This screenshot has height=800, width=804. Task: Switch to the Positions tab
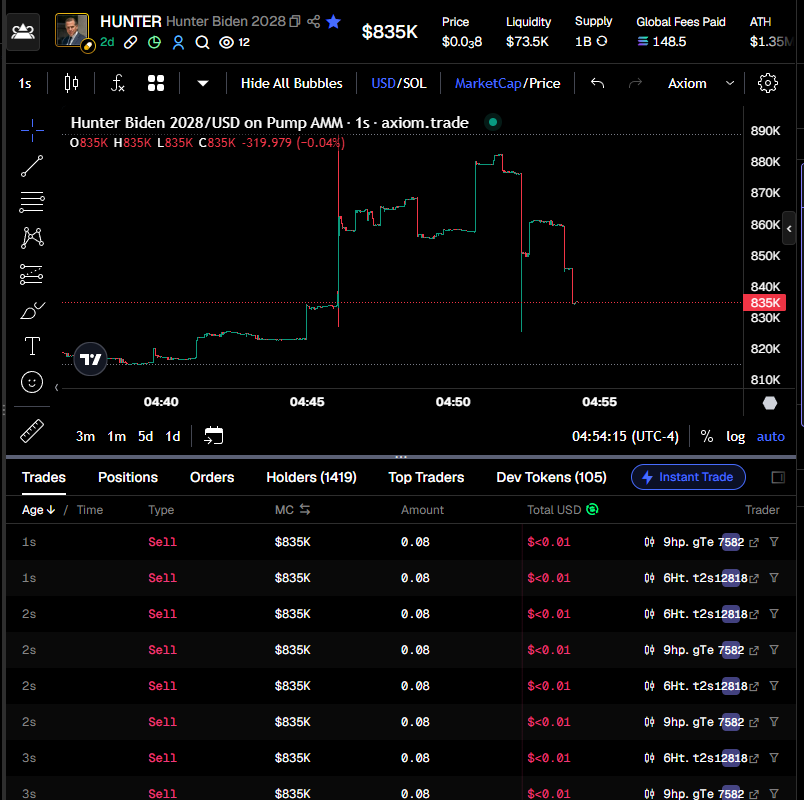[128, 477]
